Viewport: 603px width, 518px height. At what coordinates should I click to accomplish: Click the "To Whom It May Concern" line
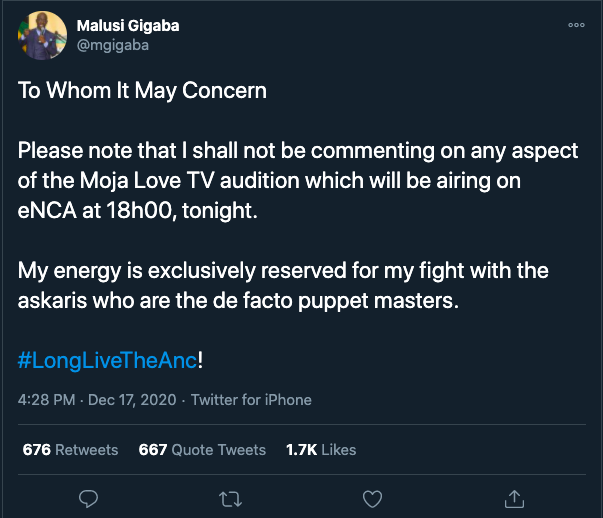pos(143,90)
